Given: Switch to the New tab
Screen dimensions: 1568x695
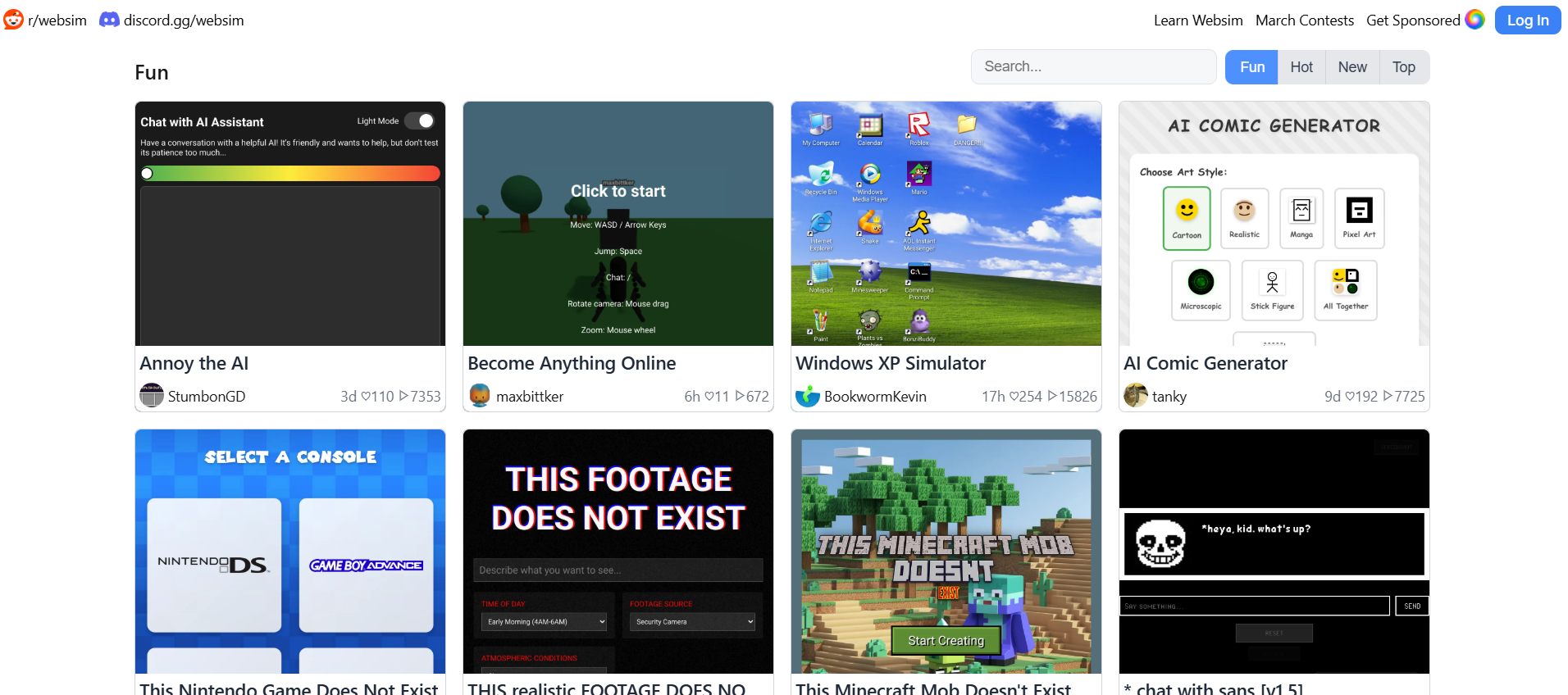Looking at the screenshot, I should (x=1352, y=67).
